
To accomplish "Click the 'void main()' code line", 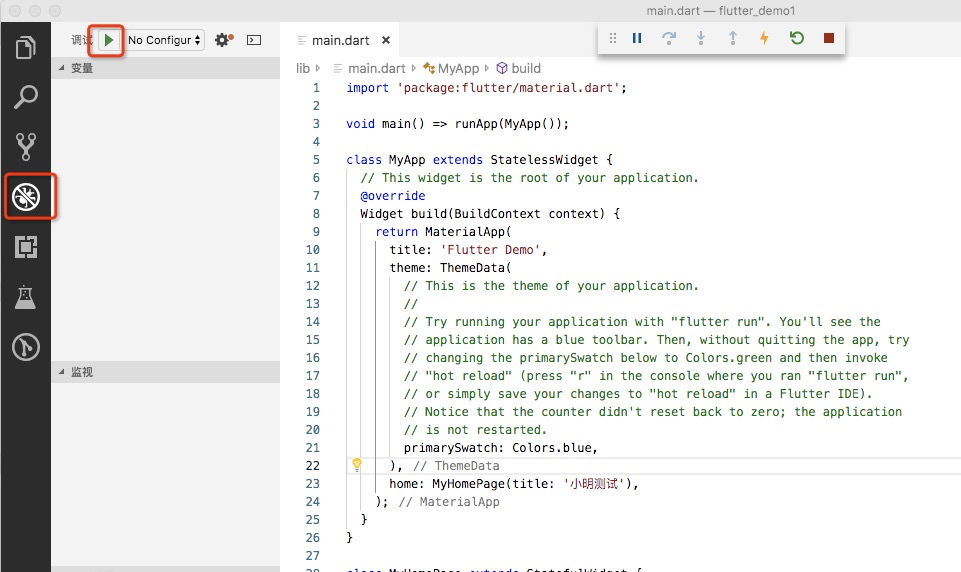I will click(457, 124).
